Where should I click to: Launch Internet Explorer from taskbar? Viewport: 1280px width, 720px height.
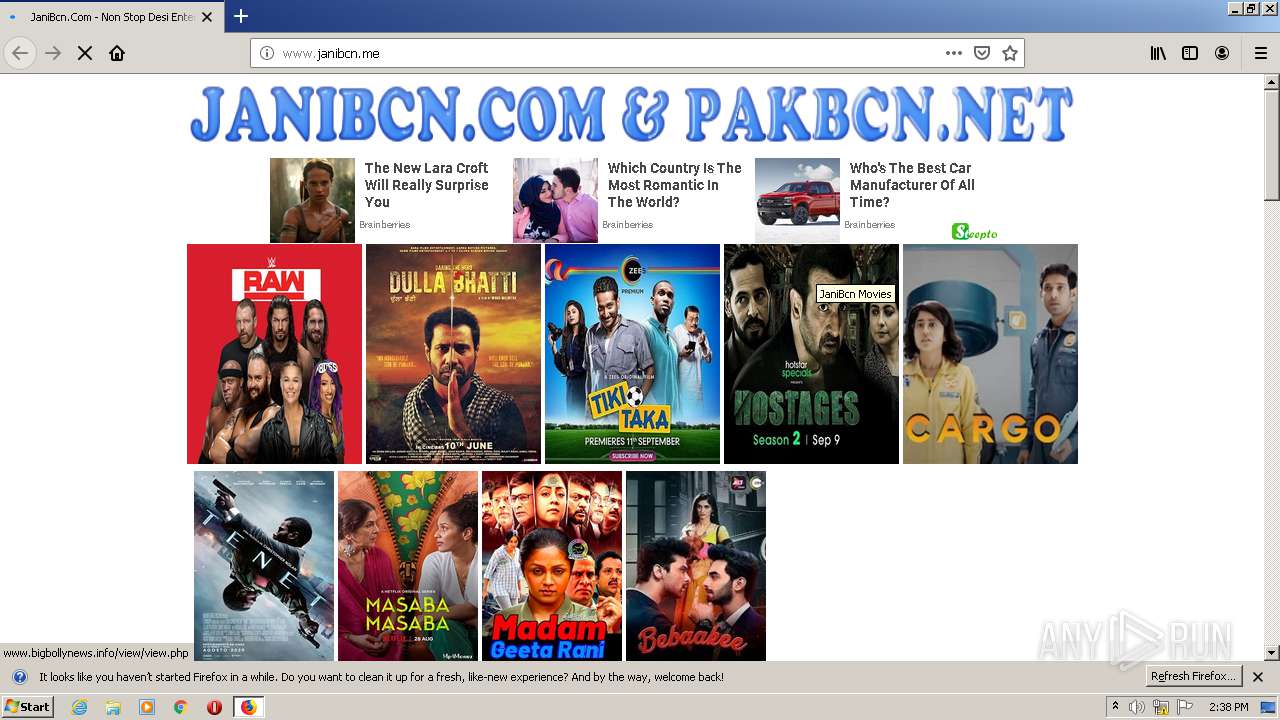tap(79, 707)
